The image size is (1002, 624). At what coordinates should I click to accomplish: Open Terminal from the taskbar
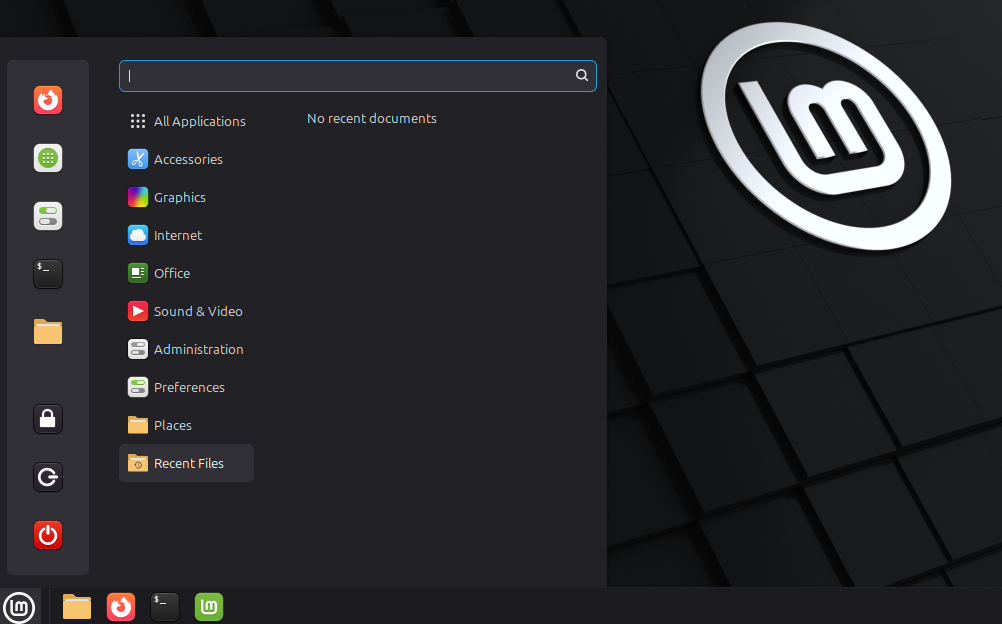[164, 607]
